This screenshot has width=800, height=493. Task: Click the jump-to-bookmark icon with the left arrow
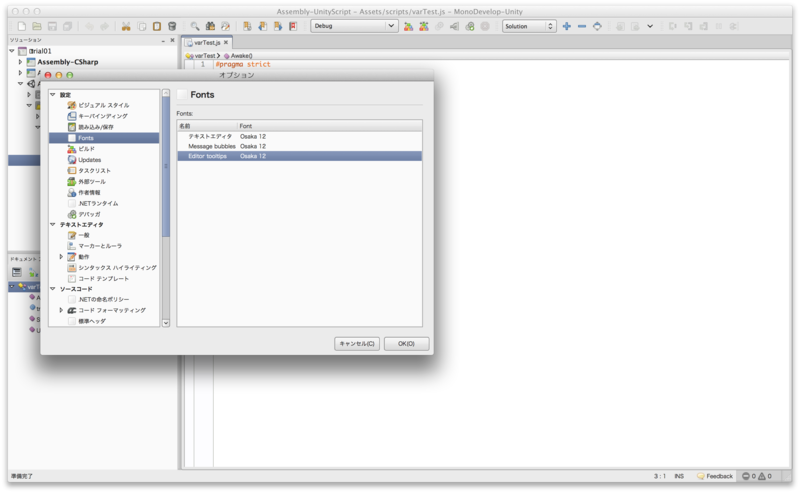(262, 26)
